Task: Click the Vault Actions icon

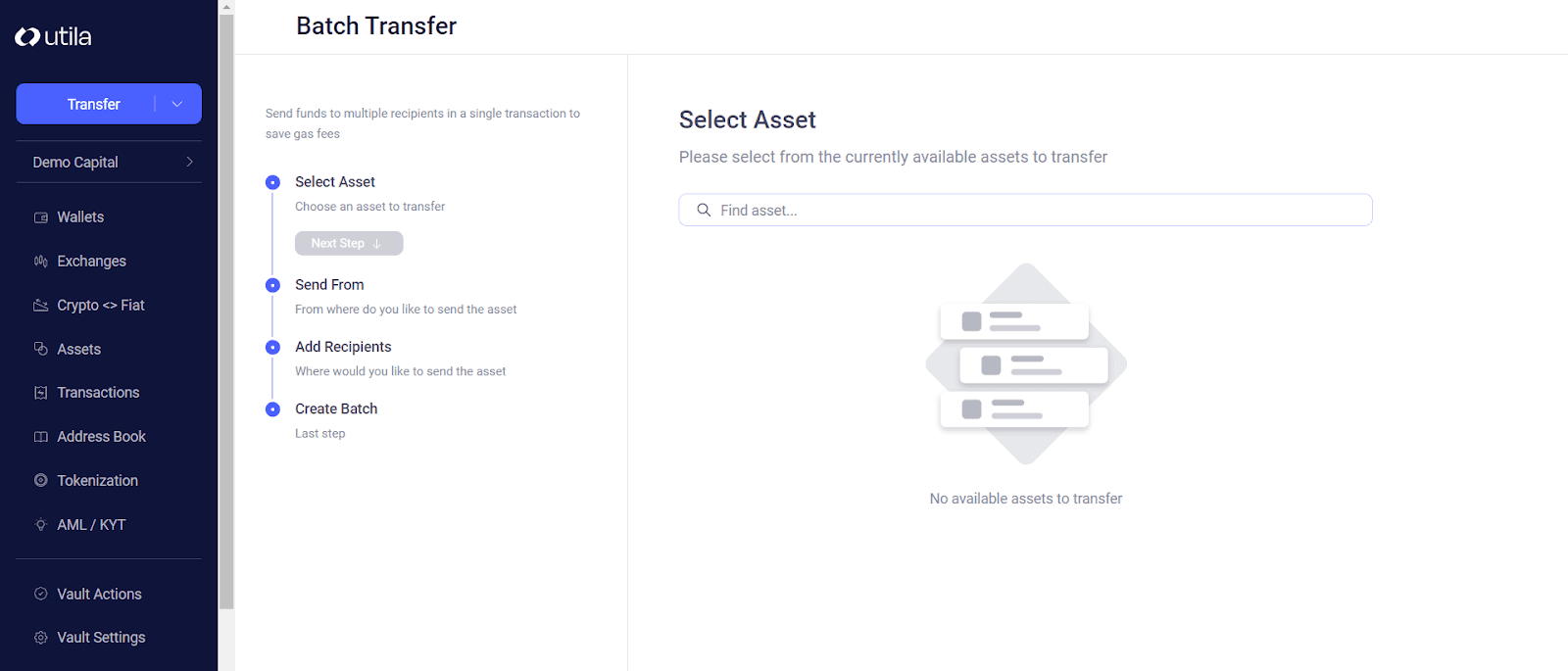Action: click(x=39, y=594)
